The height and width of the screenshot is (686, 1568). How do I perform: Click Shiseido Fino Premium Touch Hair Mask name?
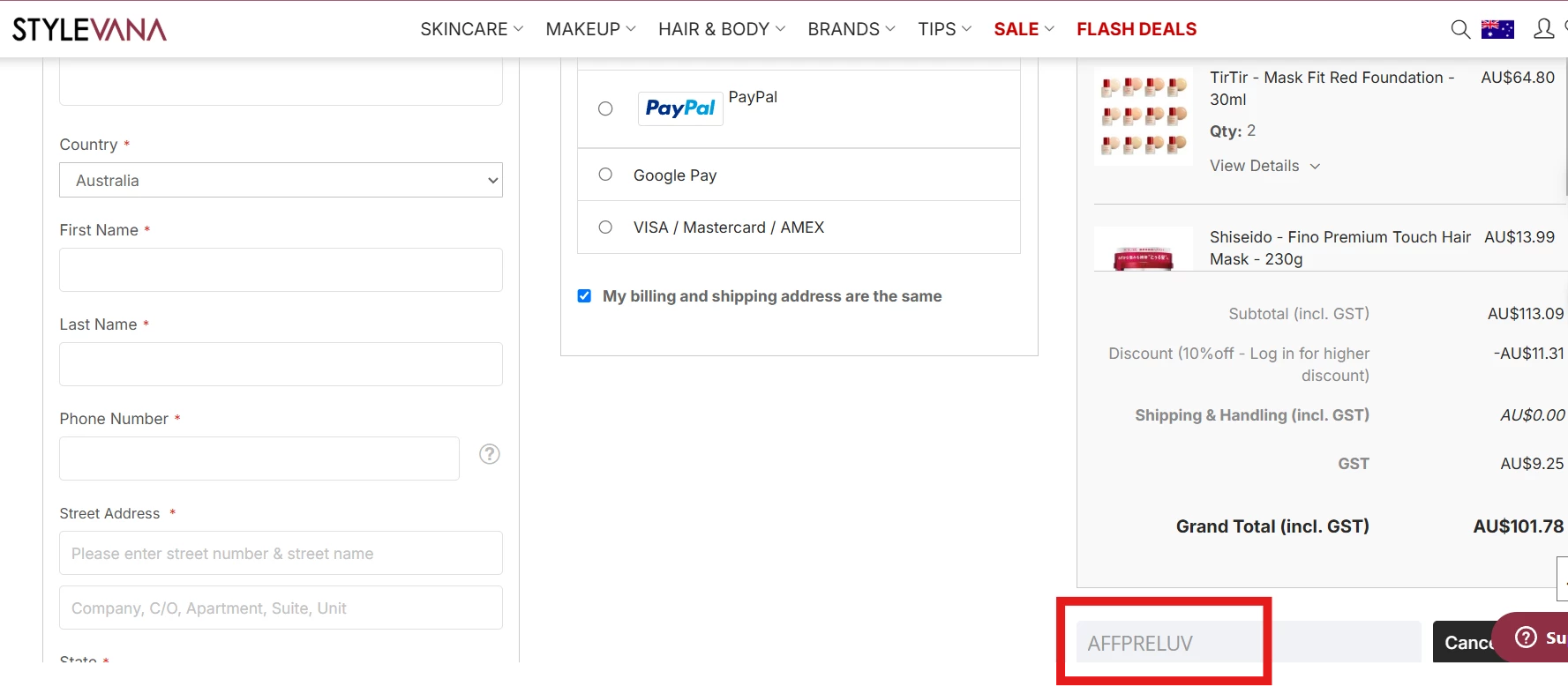(x=1340, y=248)
